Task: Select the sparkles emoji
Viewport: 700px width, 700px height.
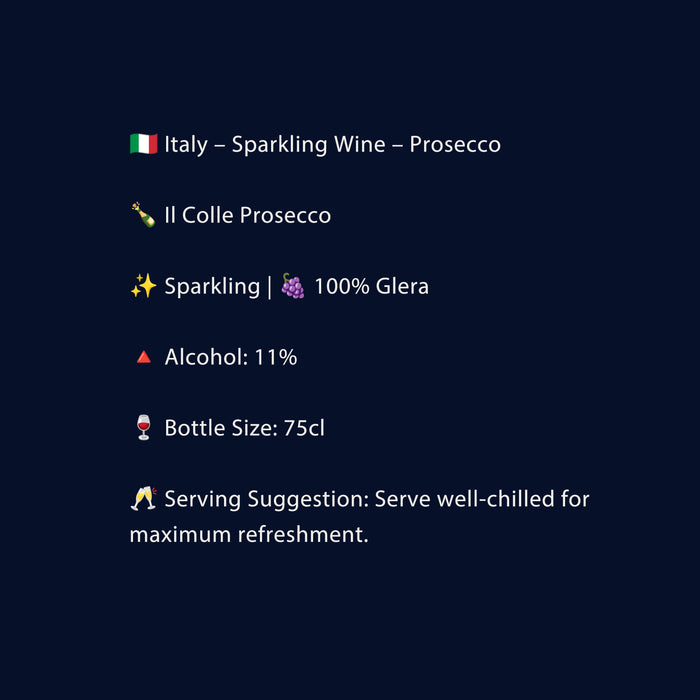Action: pos(144,287)
